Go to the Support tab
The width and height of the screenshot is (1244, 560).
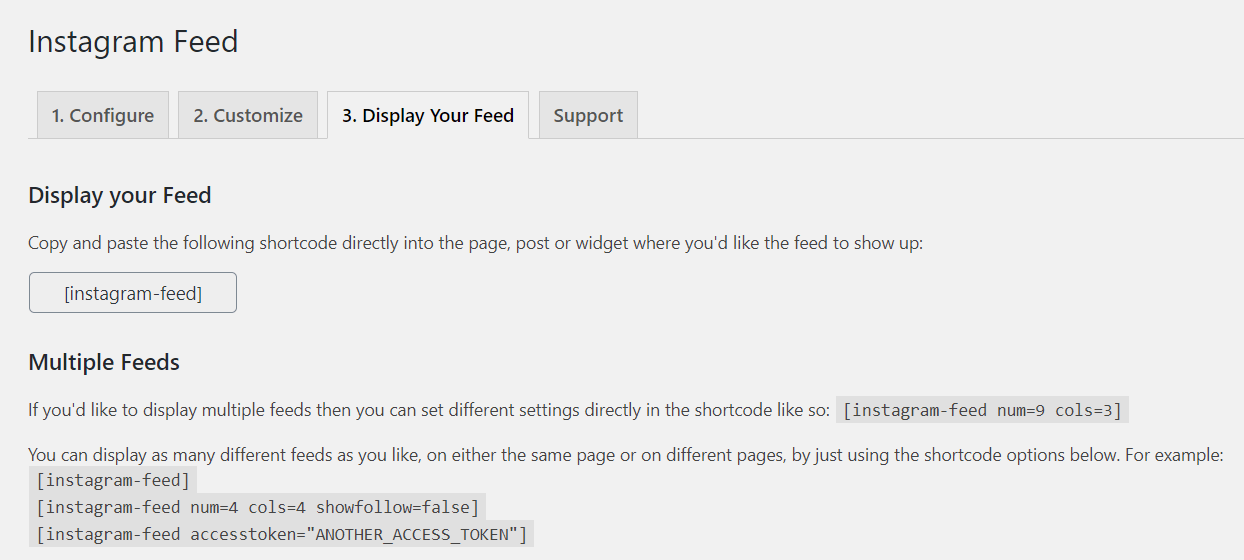588,116
